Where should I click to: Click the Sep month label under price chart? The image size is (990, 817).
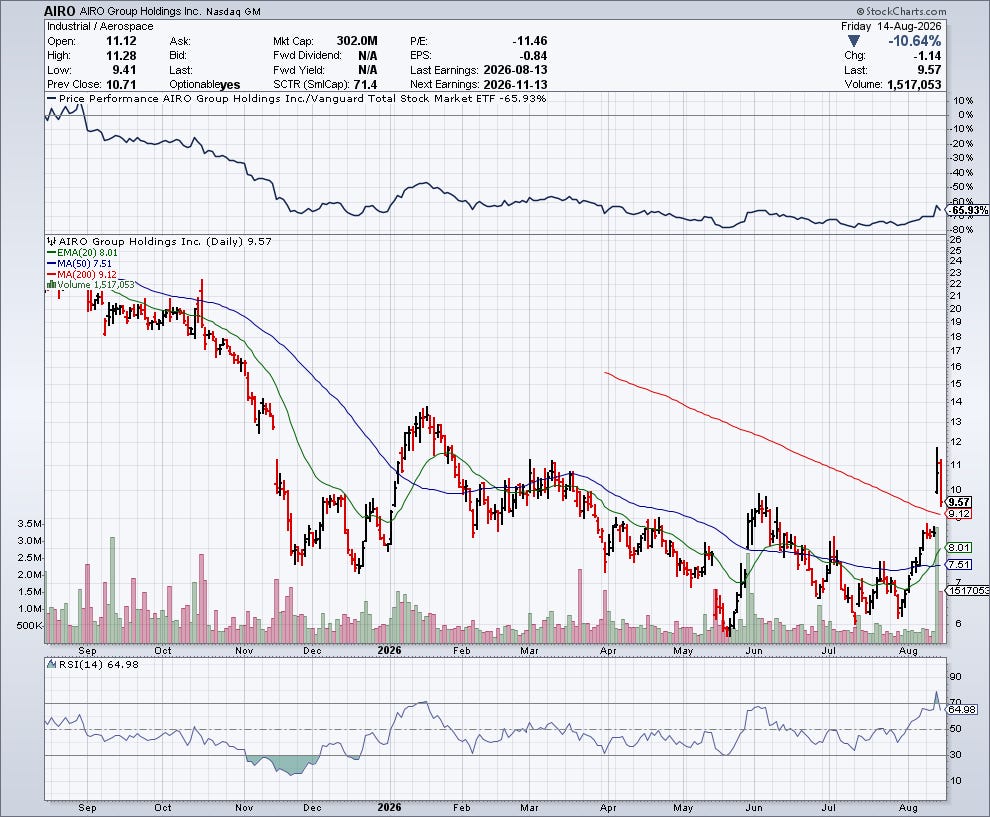click(x=87, y=650)
